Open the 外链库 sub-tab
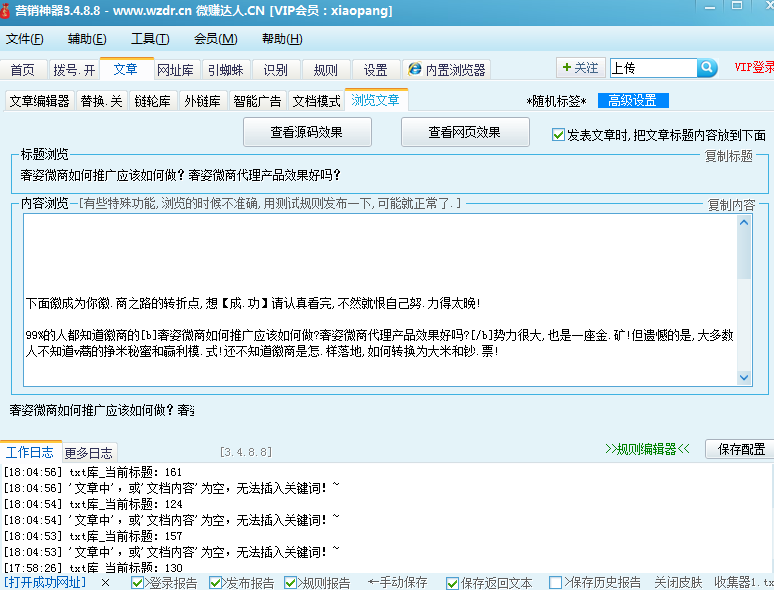The image size is (774, 590). 202,101
